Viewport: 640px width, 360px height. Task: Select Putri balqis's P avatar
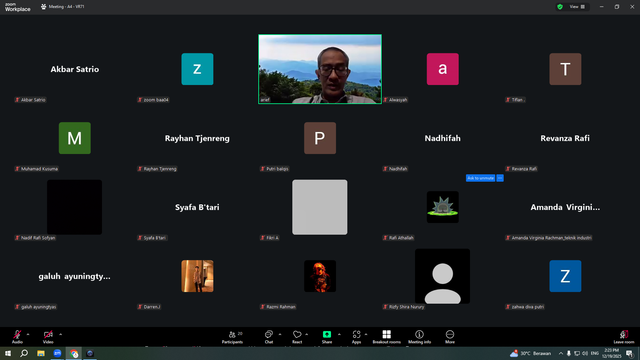[320, 138]
